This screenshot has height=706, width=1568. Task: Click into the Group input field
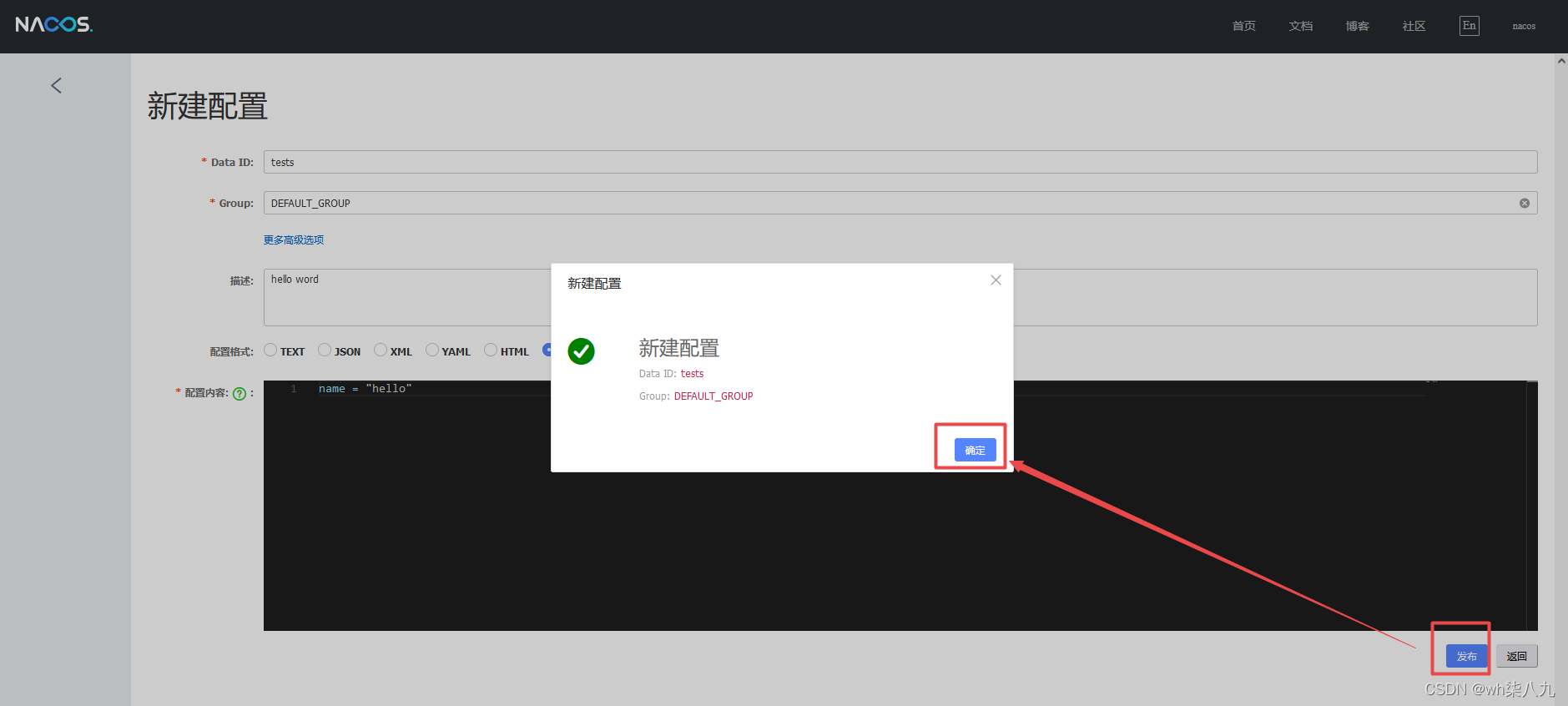tap(900, 203)
